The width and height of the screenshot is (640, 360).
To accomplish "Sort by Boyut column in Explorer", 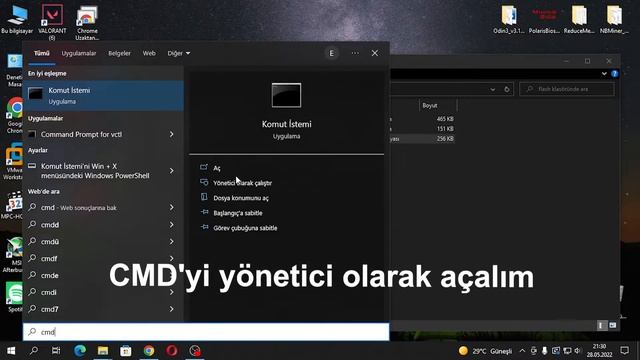I will 437,106.
